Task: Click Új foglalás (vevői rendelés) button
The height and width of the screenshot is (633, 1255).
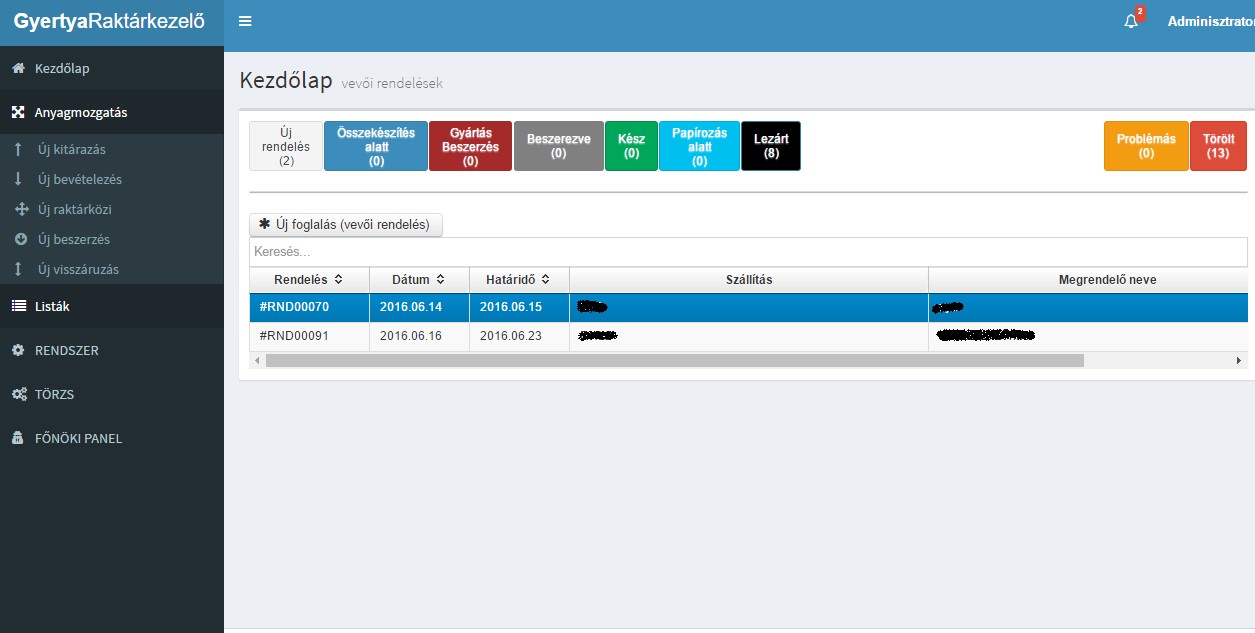Action: [346, 225]
